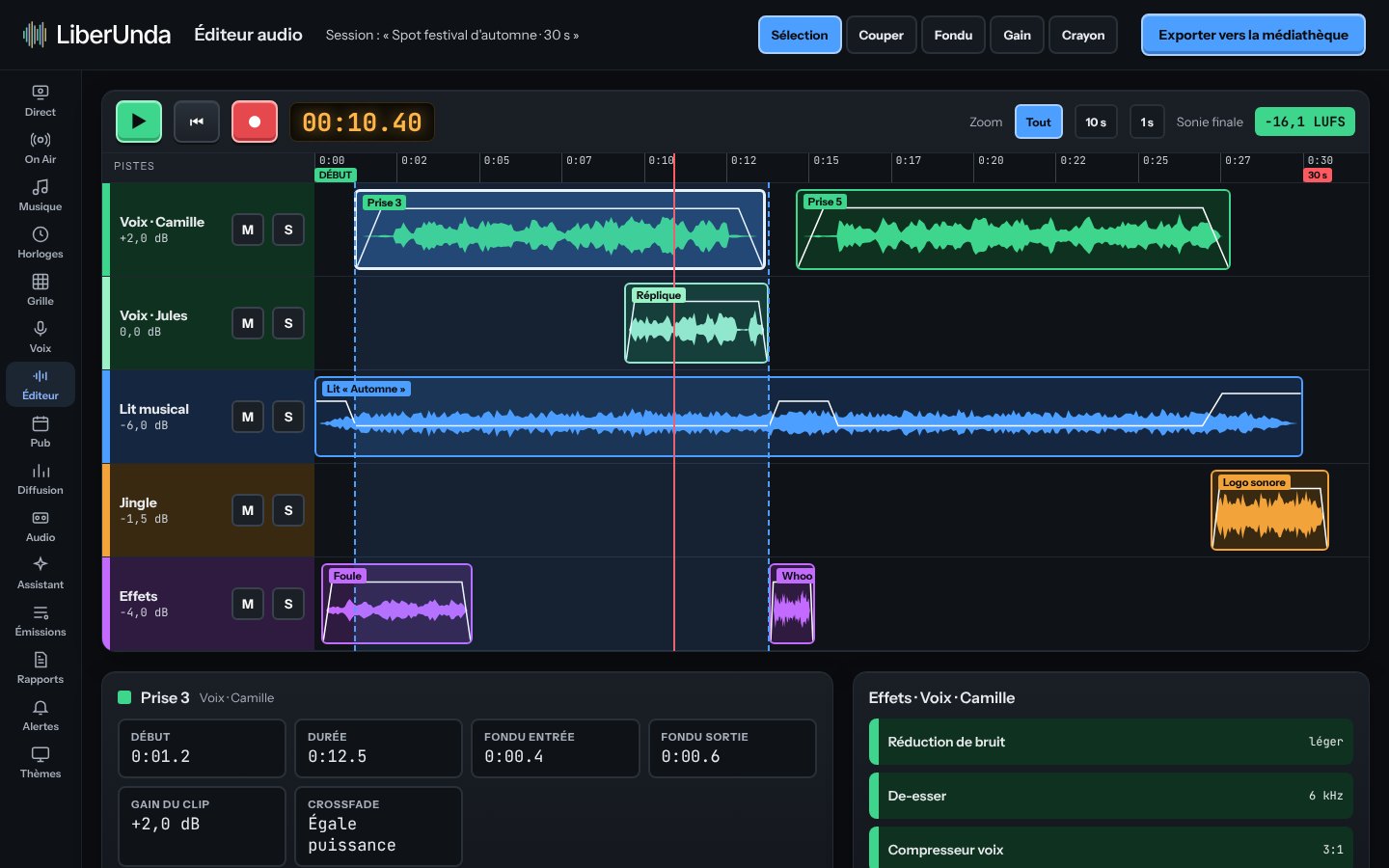Open the CROSSFADE Égale puissance option
Screen dimensions: 1389x868
pos(378,827)
